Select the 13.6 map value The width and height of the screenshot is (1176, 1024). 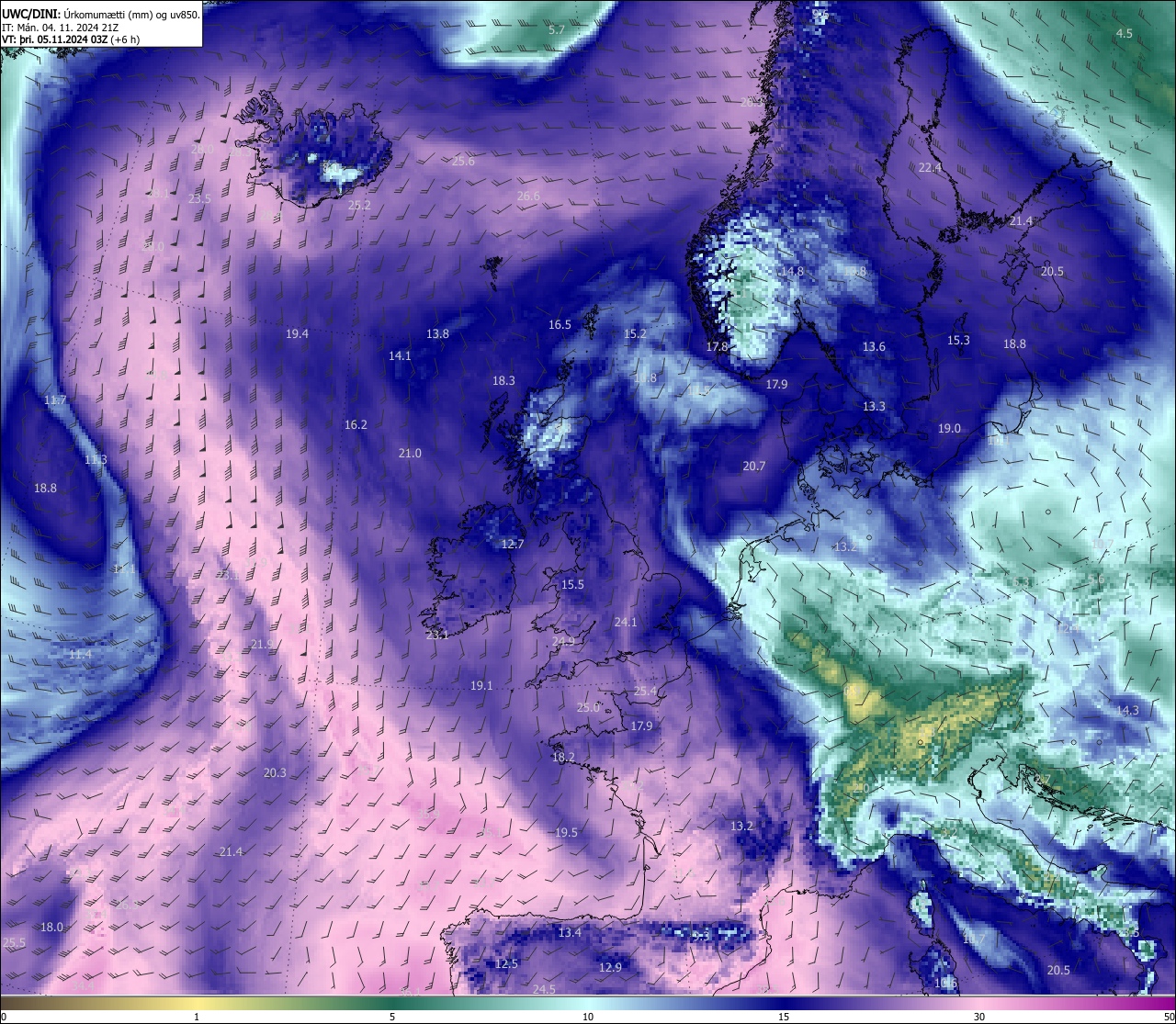(874, 347)
